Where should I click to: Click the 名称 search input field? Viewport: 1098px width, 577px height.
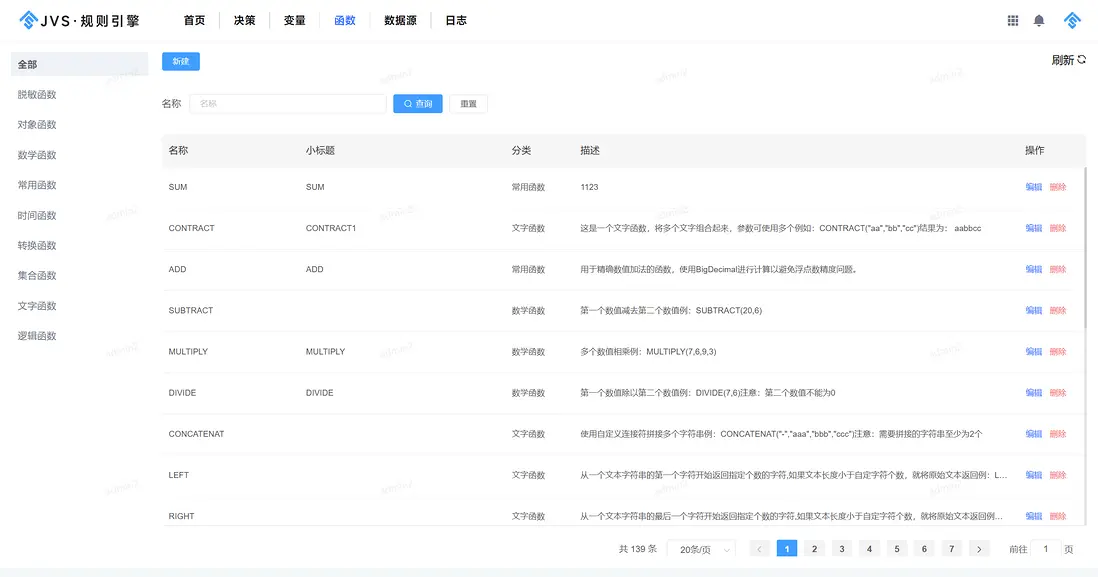(287, 103)
